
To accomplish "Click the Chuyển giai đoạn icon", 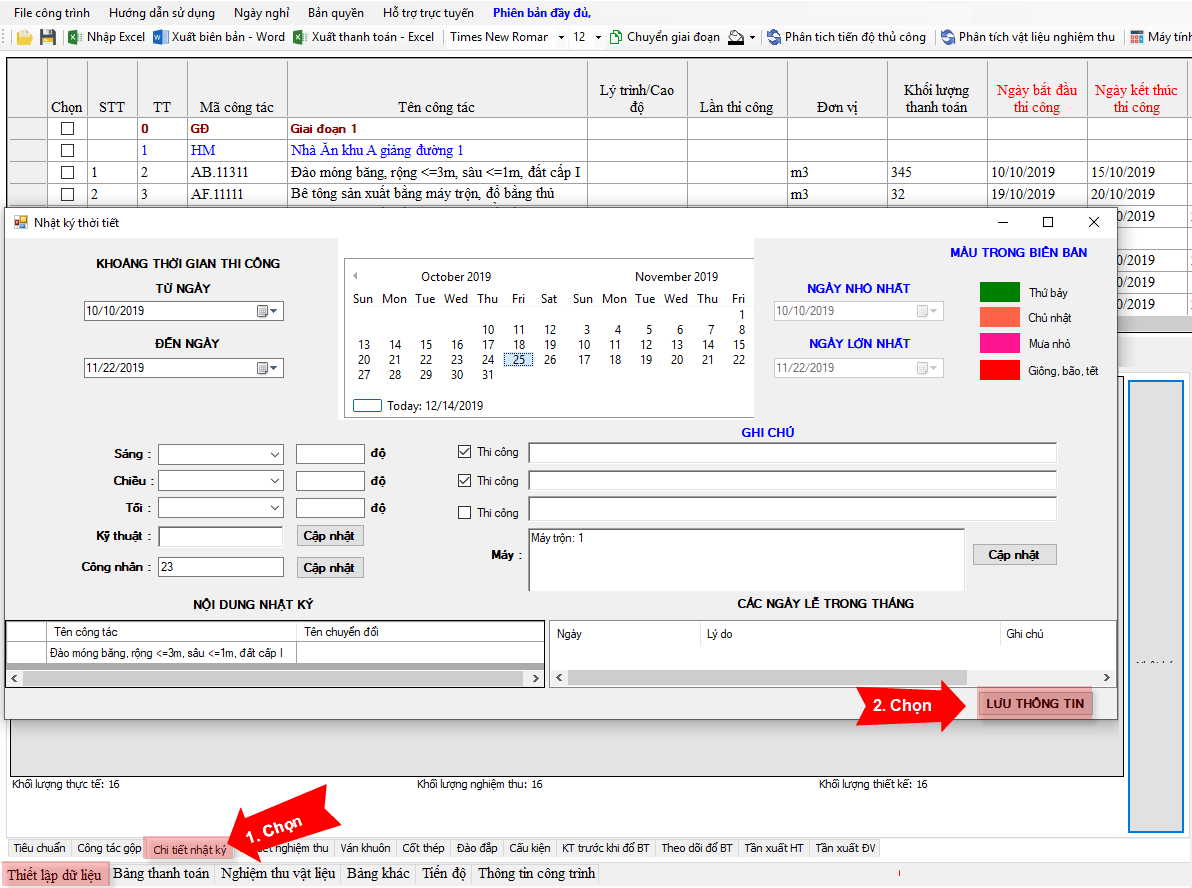I will (616, 37).
